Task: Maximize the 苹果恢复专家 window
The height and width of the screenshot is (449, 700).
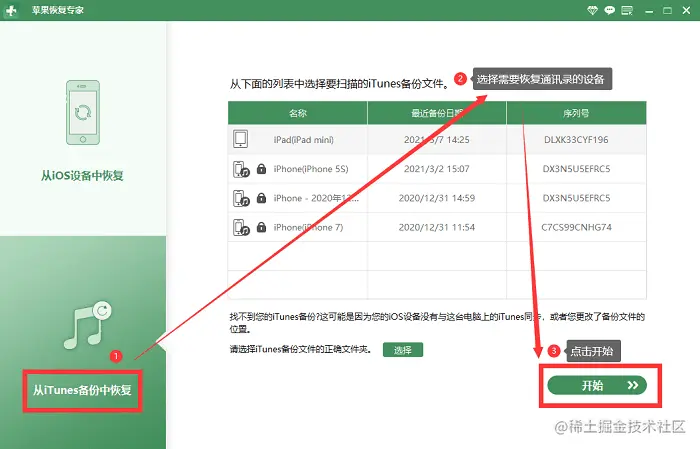Action: [x=667, y=10]
